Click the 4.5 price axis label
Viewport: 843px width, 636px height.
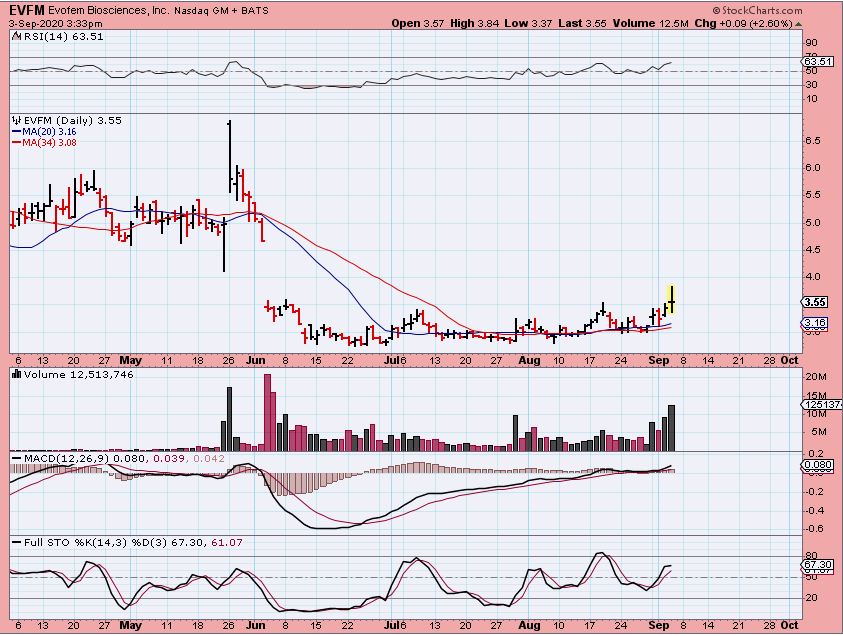coord(813,249)
